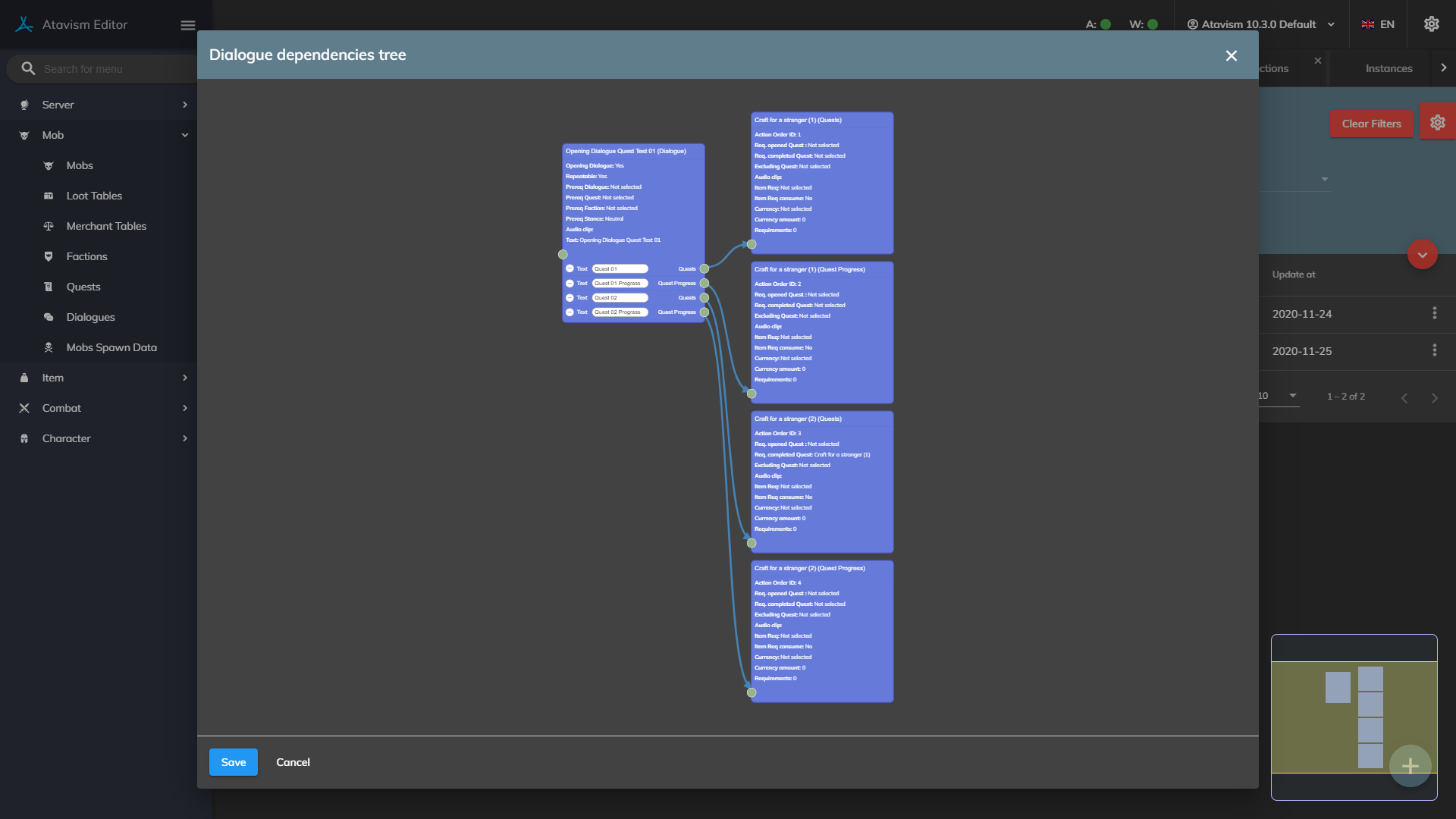Image resolution: width=1456 pixels, height=819 pixels.
Task: Open the Instances tab
Action: tap(1389, 68)
